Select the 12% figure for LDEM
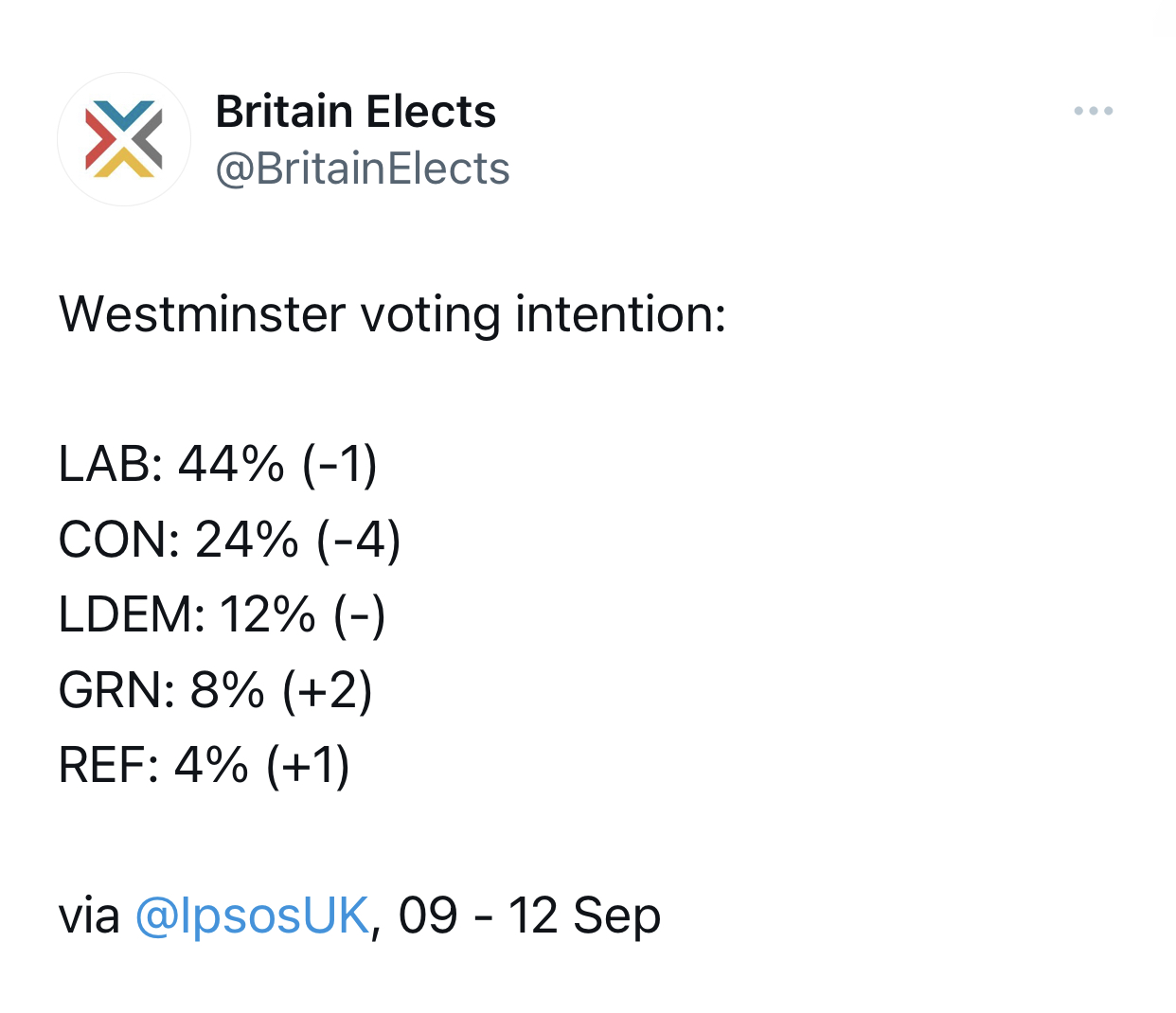 [x=268, y=614]
